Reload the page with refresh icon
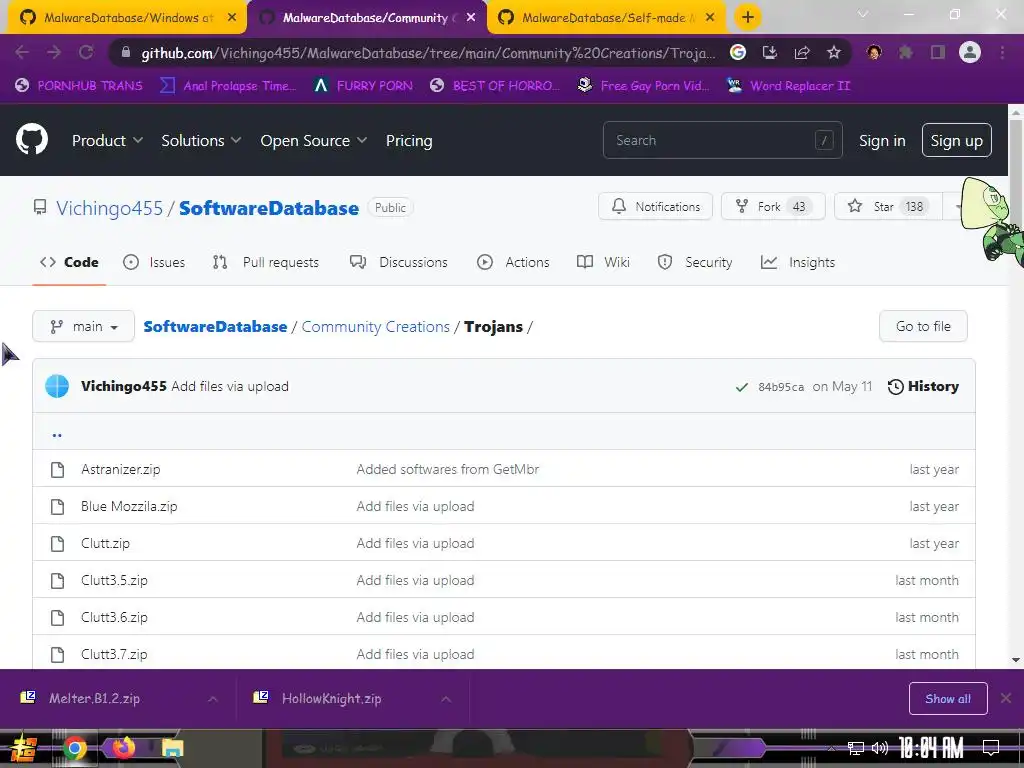This screenshot has width=1024, height=768. [86, 52]
